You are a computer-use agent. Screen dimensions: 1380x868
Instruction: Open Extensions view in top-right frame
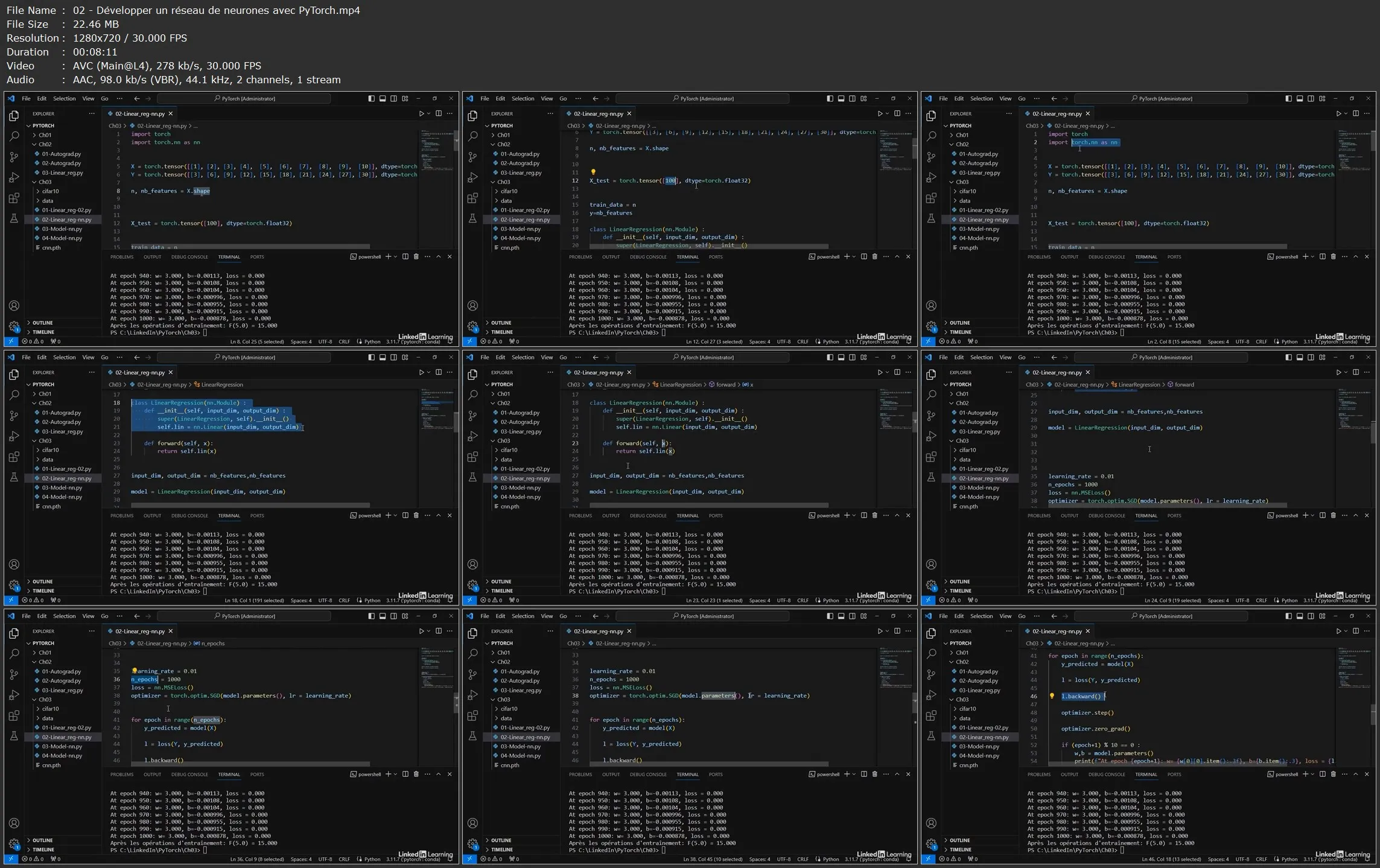pyautogui.click(x=931, y=198)
